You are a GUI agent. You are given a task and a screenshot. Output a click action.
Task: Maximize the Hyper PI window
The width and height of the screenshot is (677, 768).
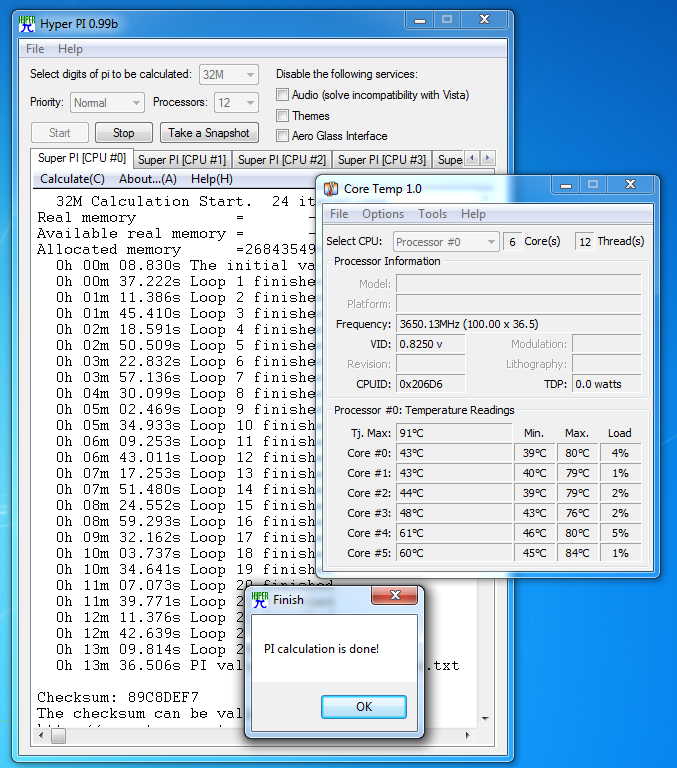tap(447, 20)
